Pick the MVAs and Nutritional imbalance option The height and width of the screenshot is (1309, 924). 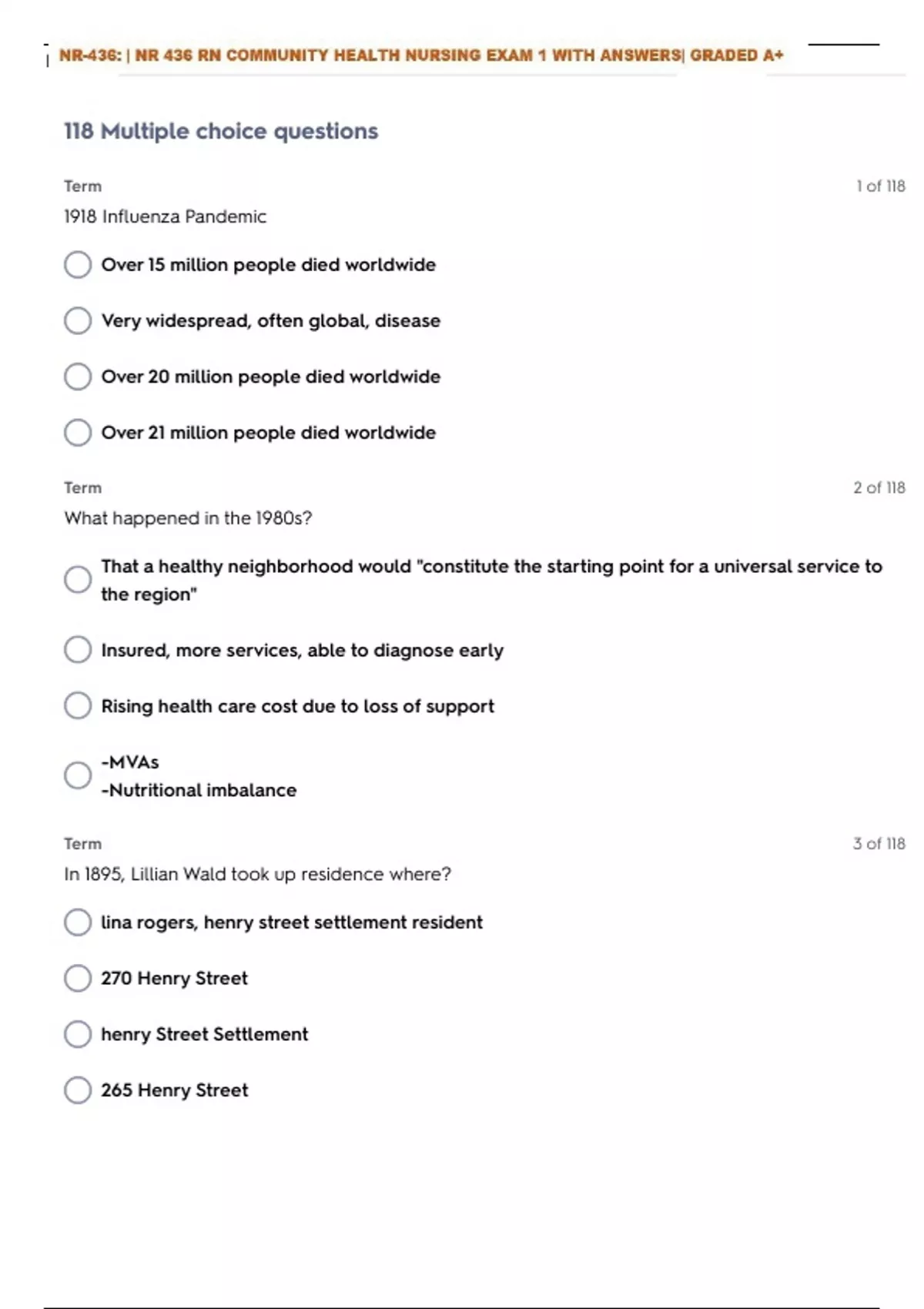click(78, 775)
